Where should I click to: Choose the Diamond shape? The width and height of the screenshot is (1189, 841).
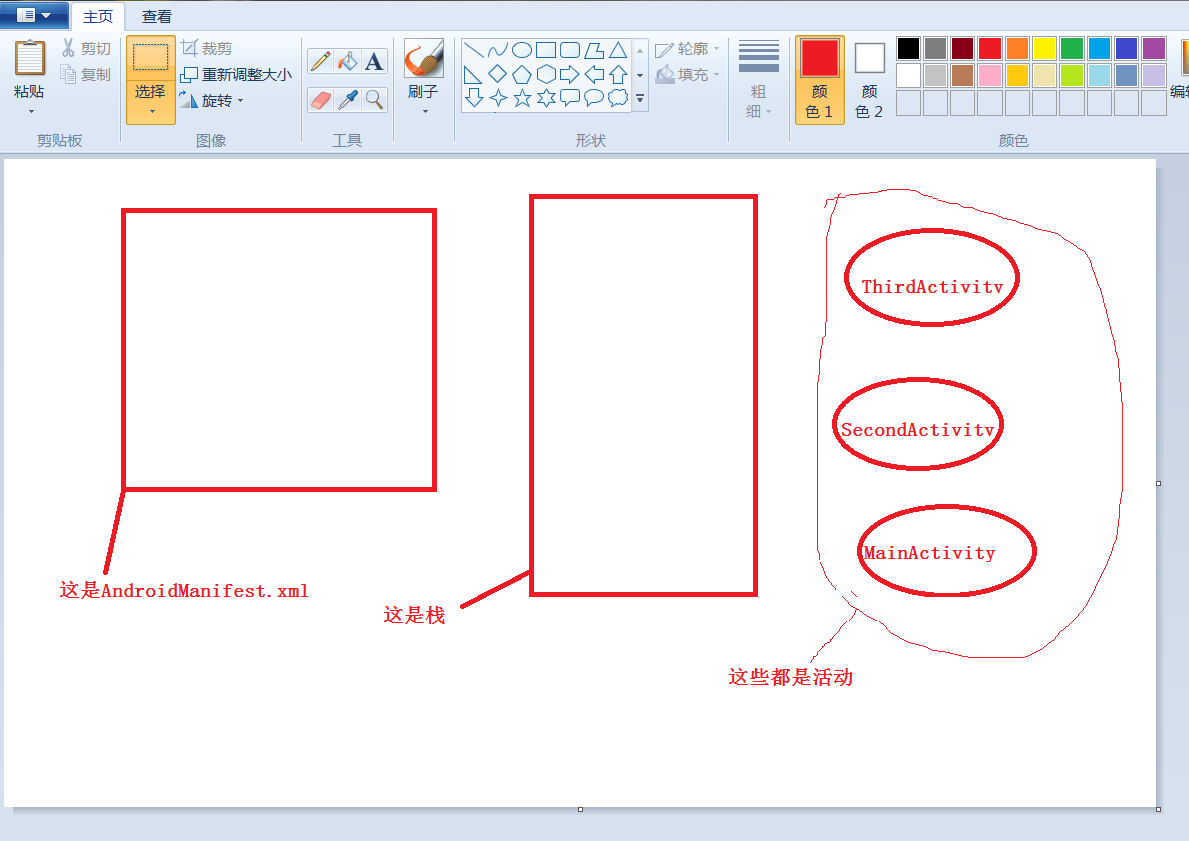coord(497,74)
